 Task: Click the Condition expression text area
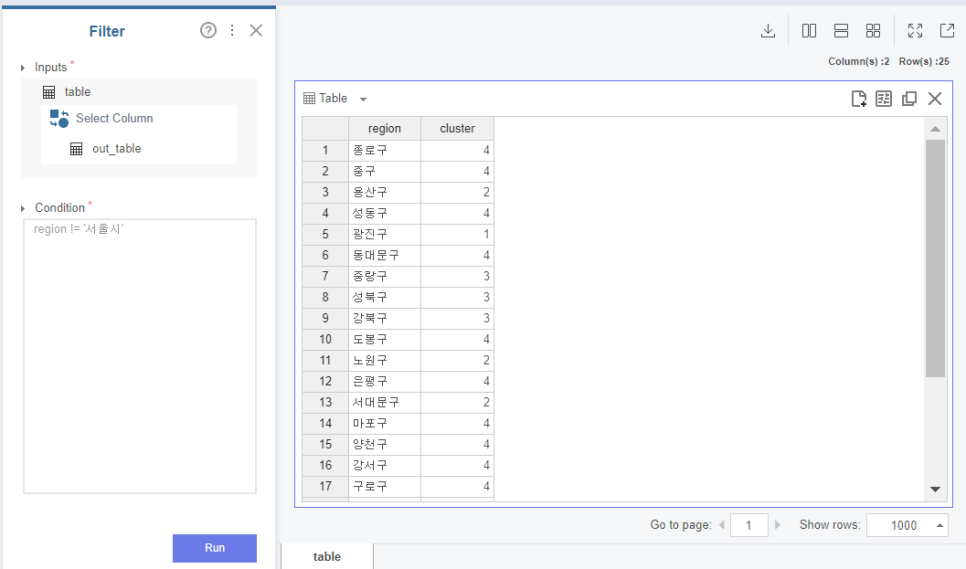pyautogui.click(x=140, y=356)
